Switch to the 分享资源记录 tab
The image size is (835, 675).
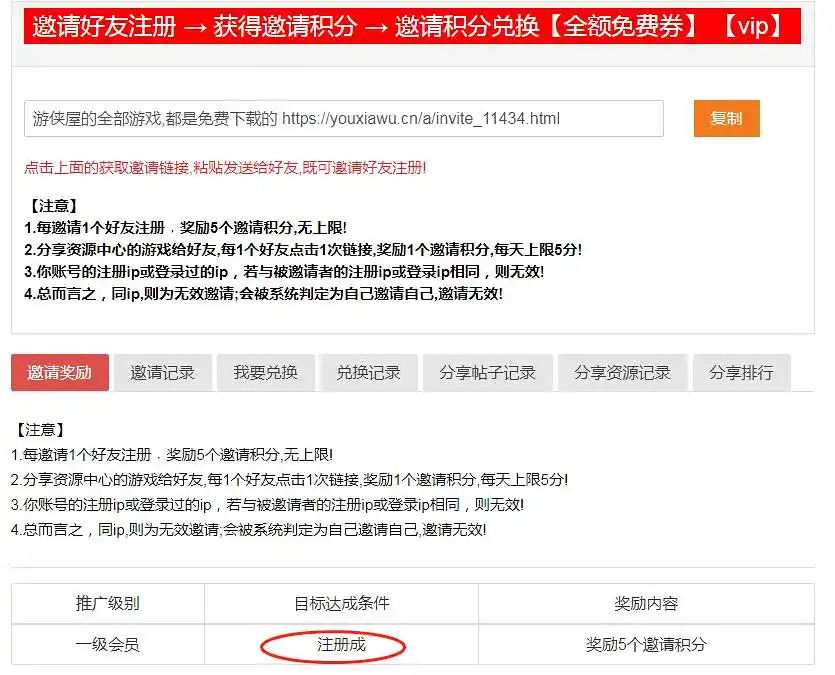tap(622, 373)
